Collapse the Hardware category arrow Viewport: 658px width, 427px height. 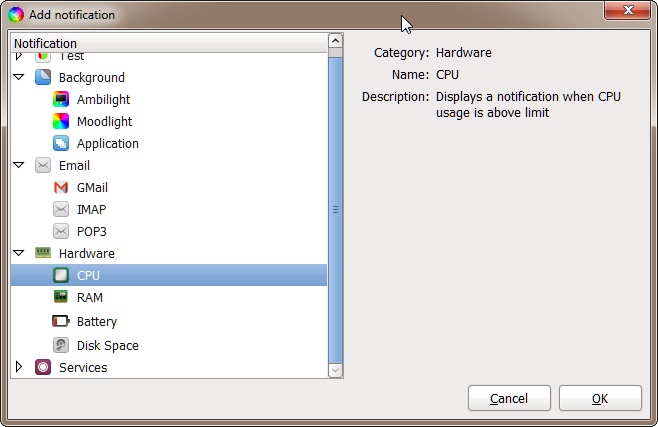[19, 253]
